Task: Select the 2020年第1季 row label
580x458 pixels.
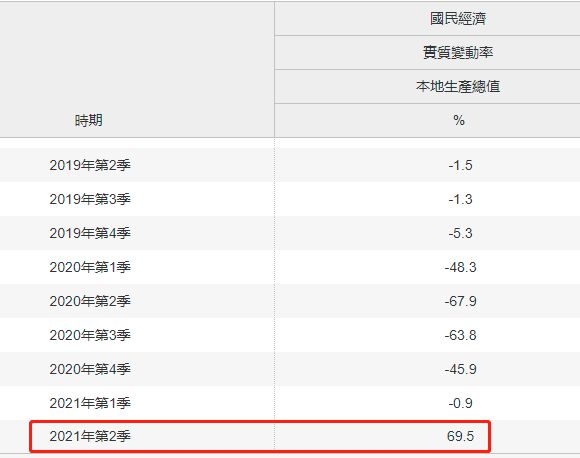Action: [x=90, y=267]
